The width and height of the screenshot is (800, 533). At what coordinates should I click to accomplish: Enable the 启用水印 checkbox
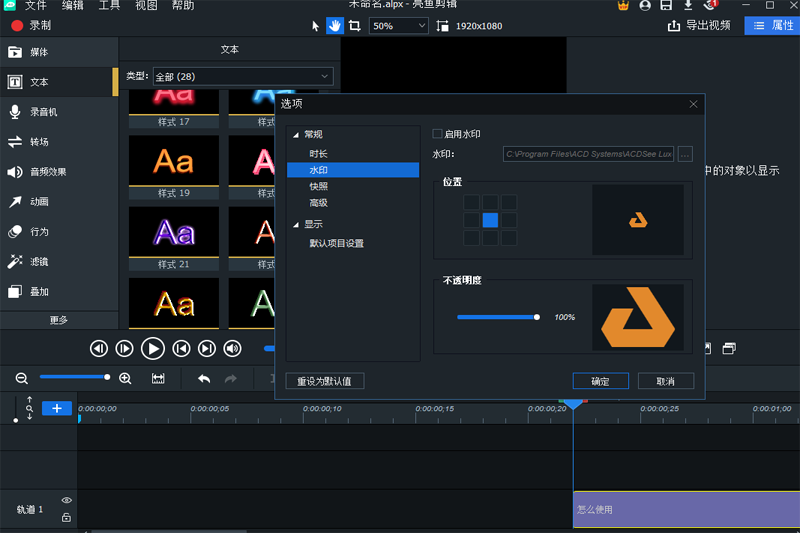[437, 134]
